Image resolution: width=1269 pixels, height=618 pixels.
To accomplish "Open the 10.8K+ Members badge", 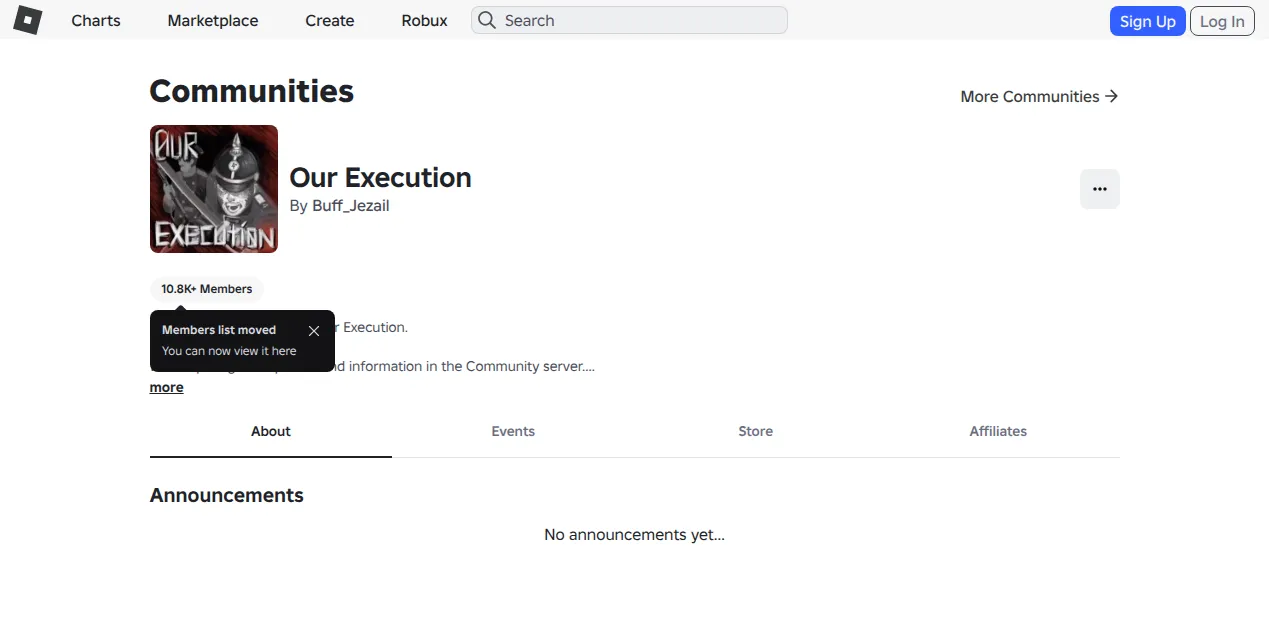I will click(x=207, y=289).
